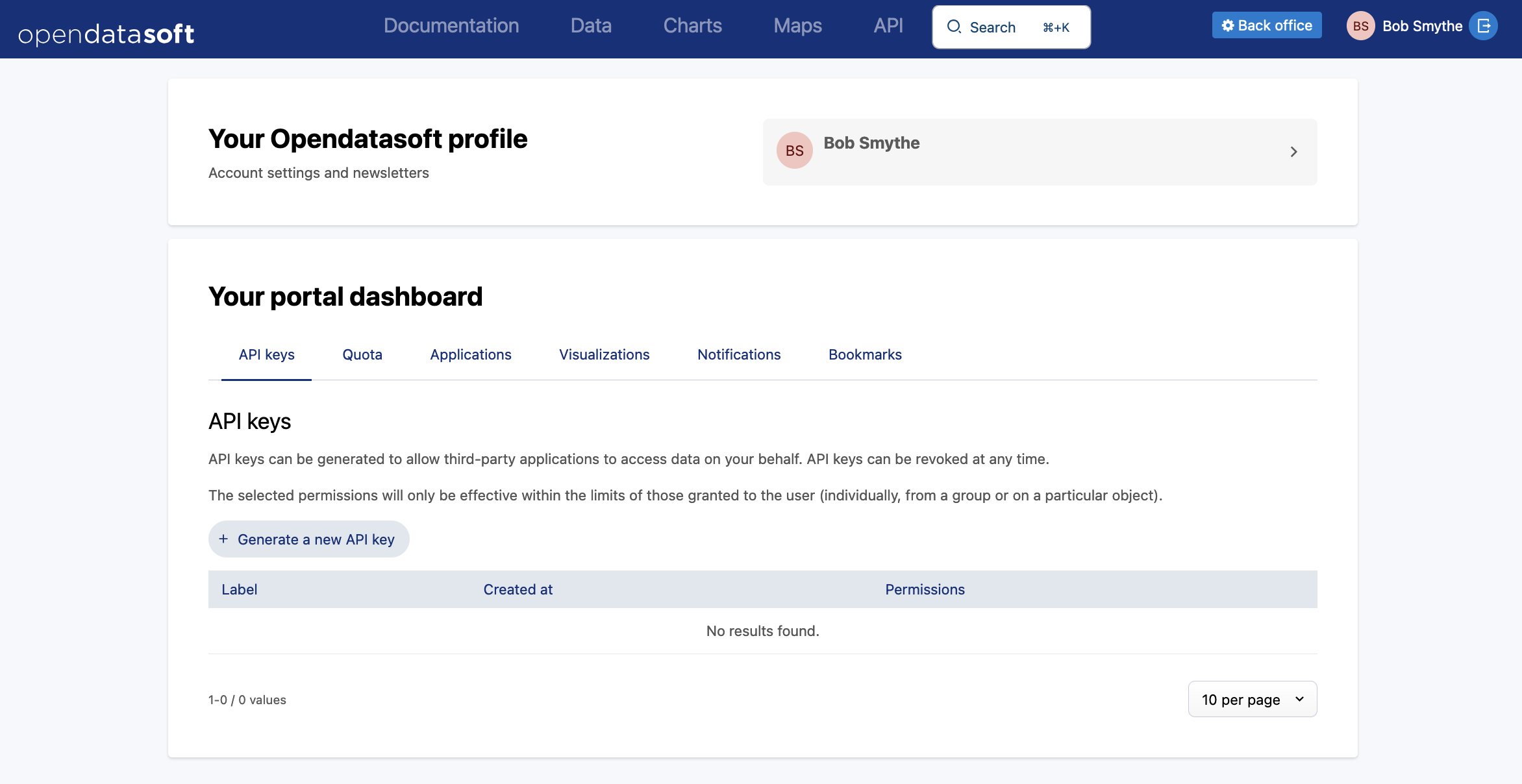Expand the Bob Smythe profile chevron
The image size is (1522, 784).
1293,152
